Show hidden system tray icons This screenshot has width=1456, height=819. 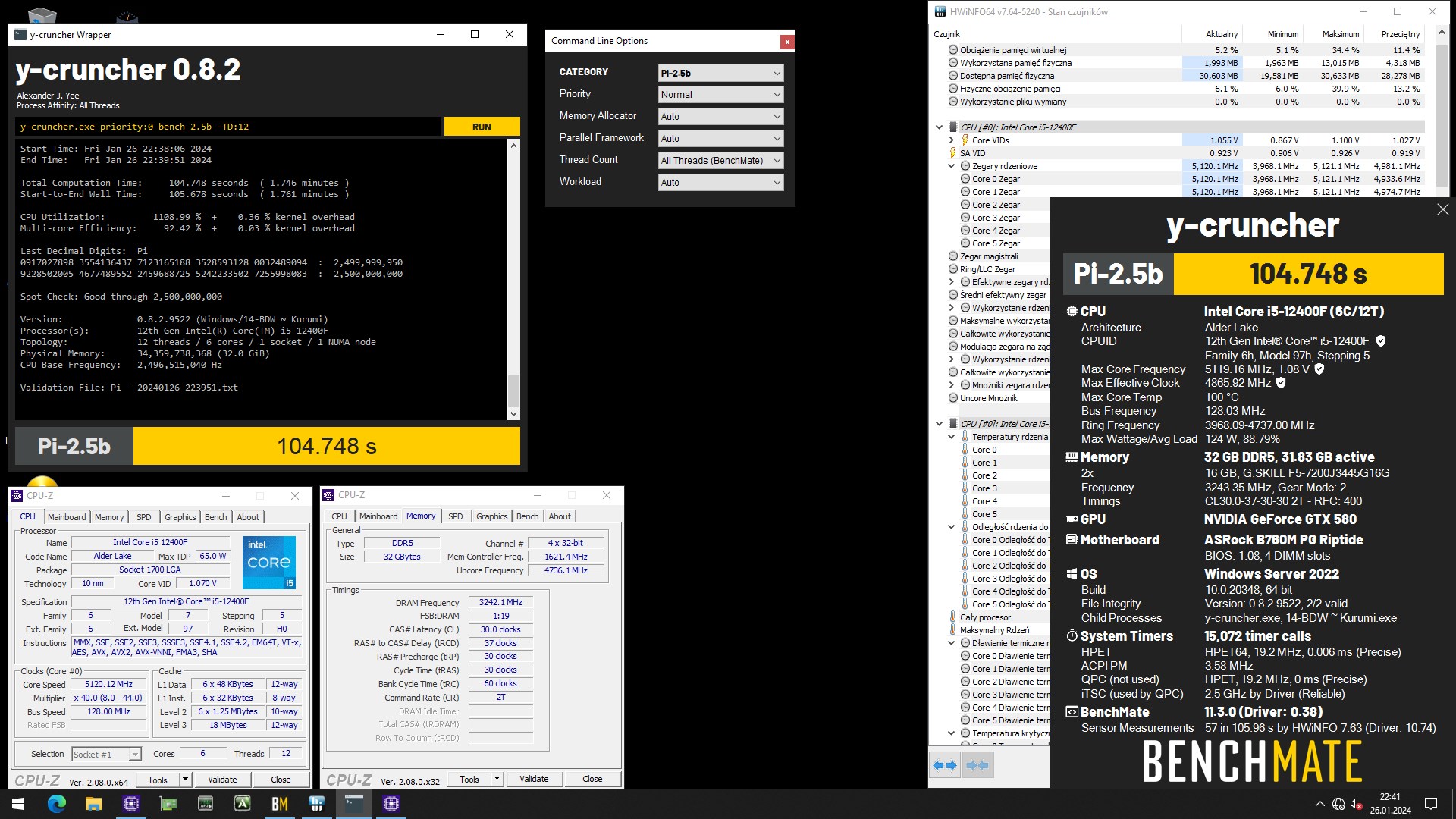[1319, 804]
